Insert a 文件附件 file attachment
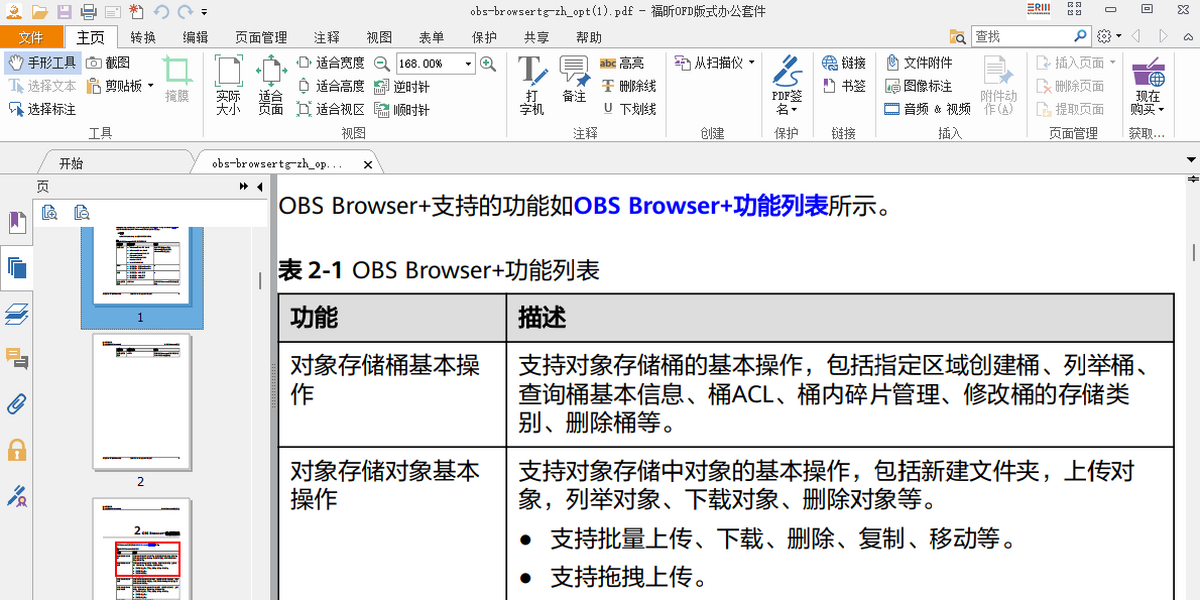 pos(920,63)
